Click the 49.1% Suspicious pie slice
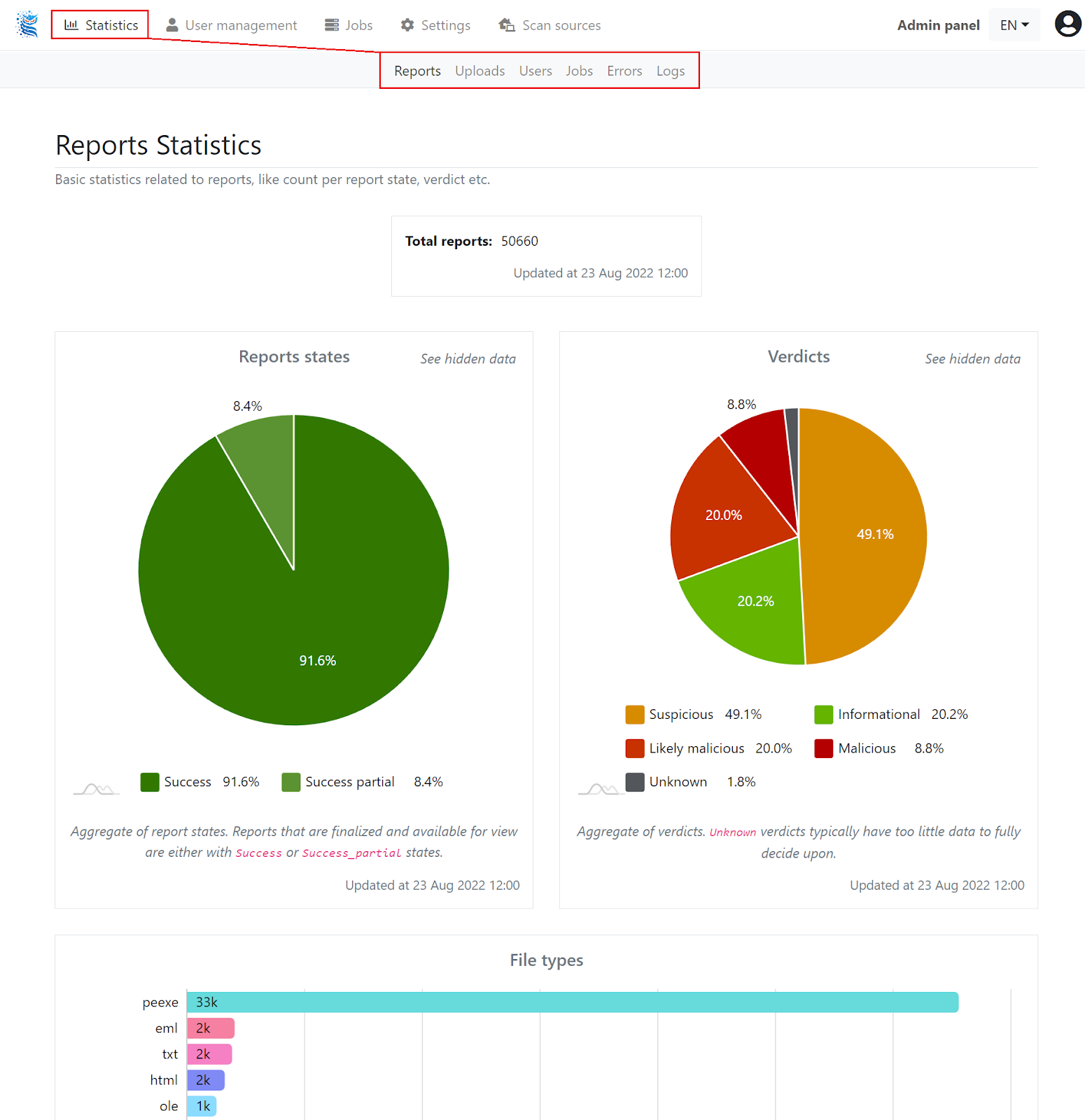Image resolution: width=1085 pixels, height=1120 pixels. click(864, 535)
